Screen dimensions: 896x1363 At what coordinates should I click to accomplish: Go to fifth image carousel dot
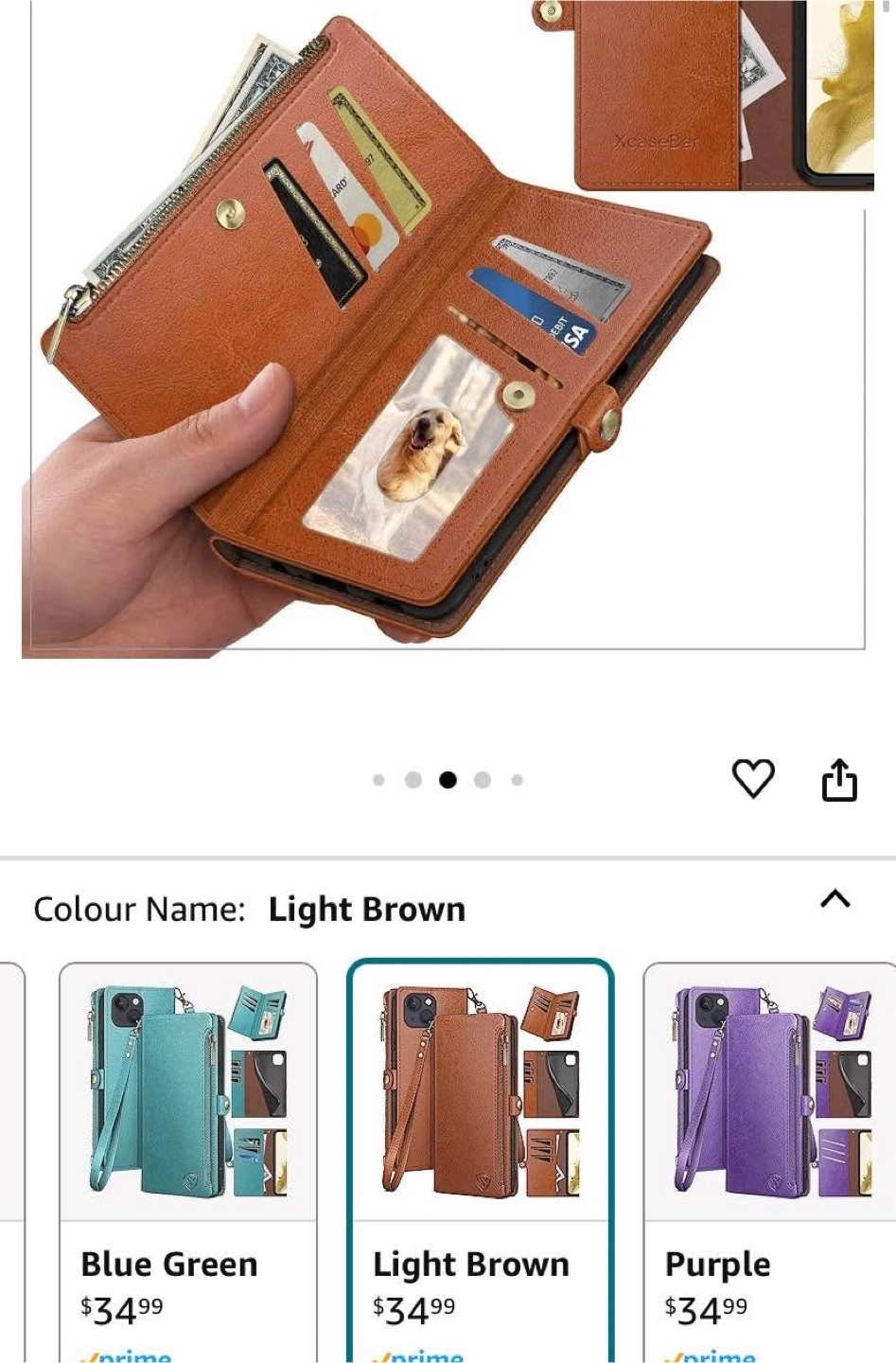coord(517,780)
